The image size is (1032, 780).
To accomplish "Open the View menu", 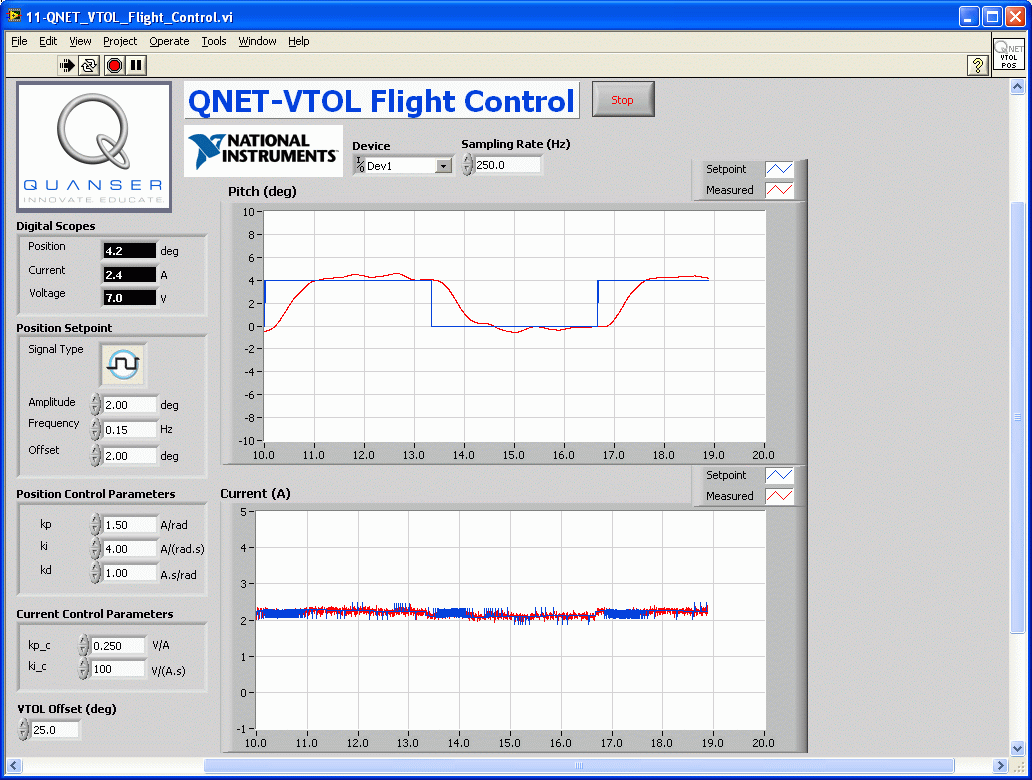I will click(80, 41).
